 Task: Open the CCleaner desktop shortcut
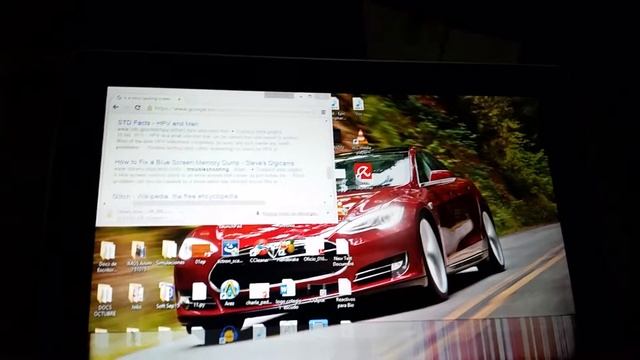click(x=259, y=251)
